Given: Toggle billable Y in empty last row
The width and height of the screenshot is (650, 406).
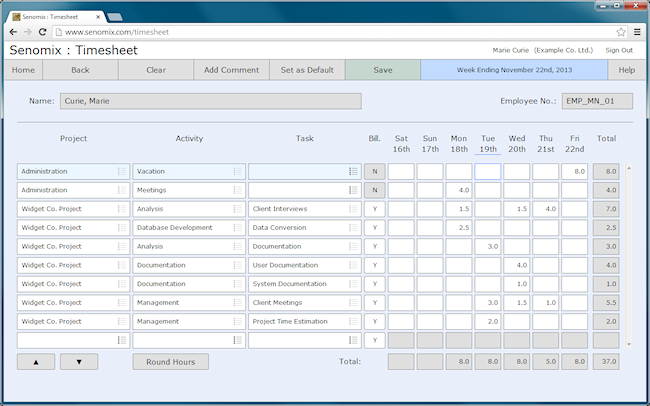Looking at the screenshot, I should (x=375, y=340).
